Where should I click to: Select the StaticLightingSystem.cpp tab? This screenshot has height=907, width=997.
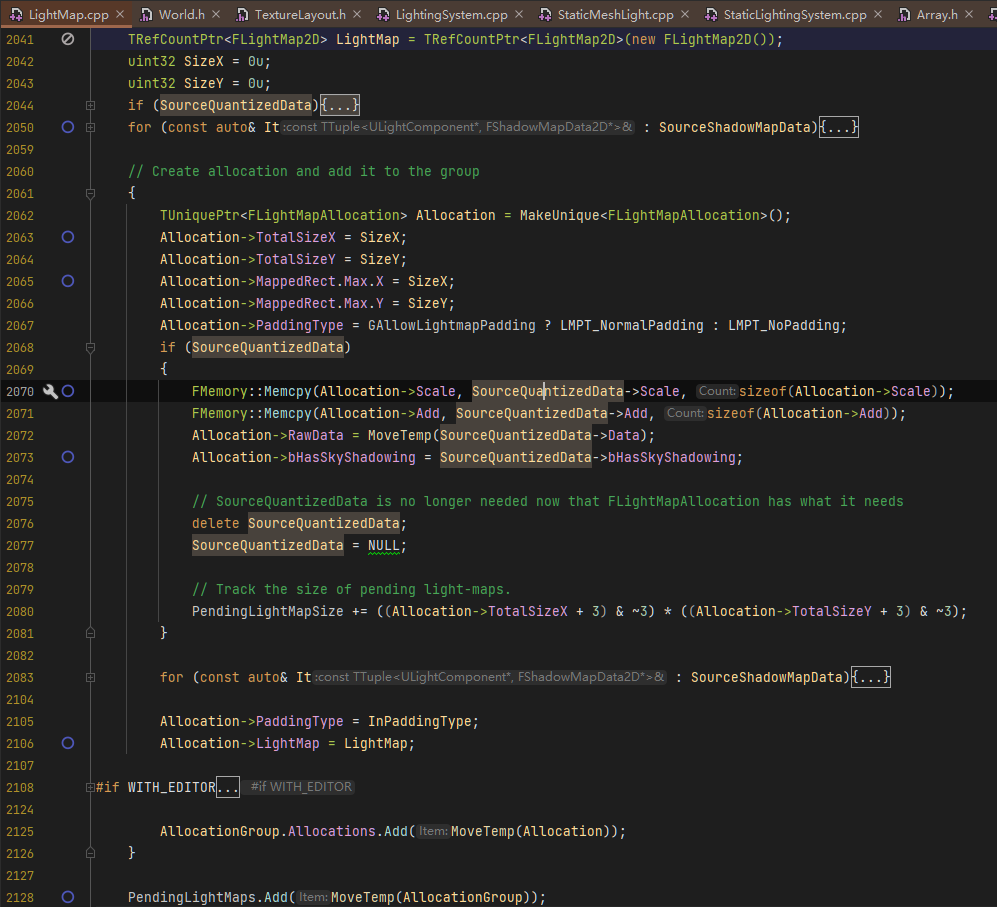[794, 14]
